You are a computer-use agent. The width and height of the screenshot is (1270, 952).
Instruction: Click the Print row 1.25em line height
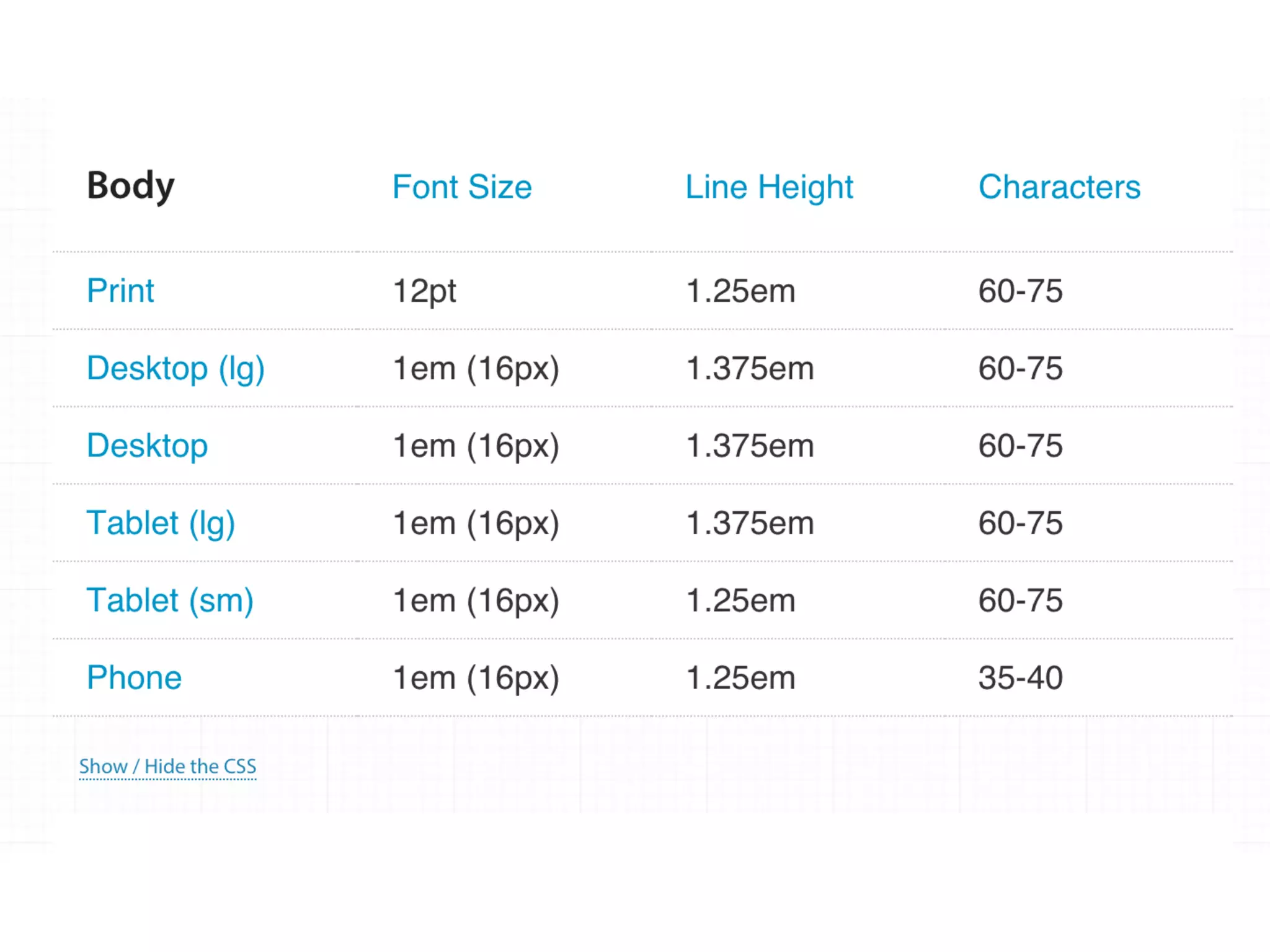(x=740, y=291)
